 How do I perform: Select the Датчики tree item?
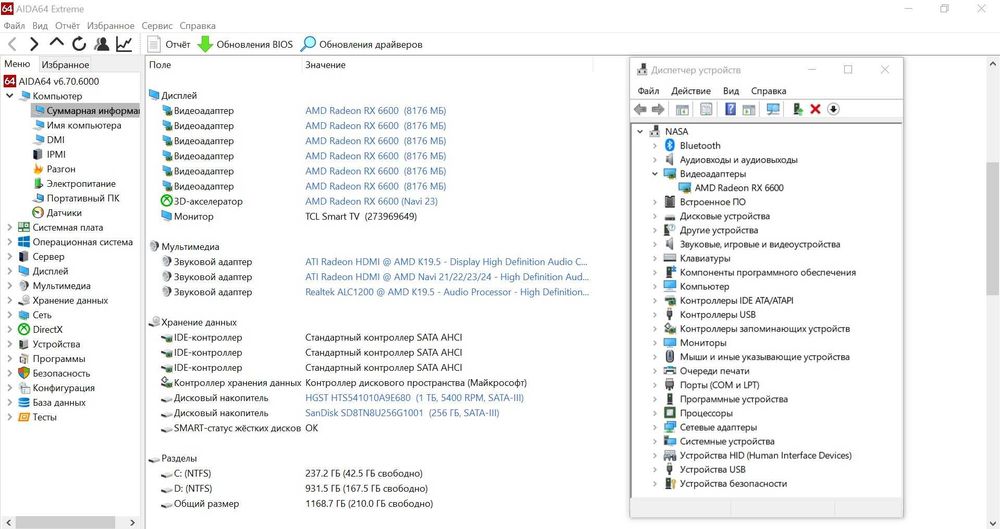coord(64,213)
